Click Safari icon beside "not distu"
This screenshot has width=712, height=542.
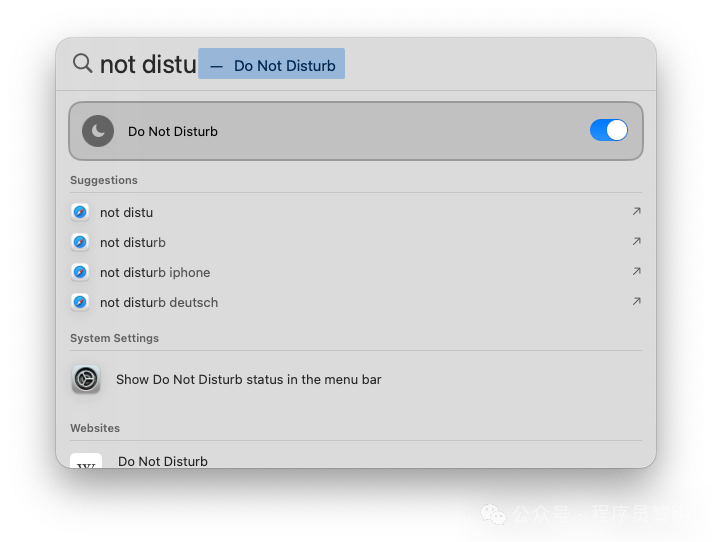[x=80, y=212]
